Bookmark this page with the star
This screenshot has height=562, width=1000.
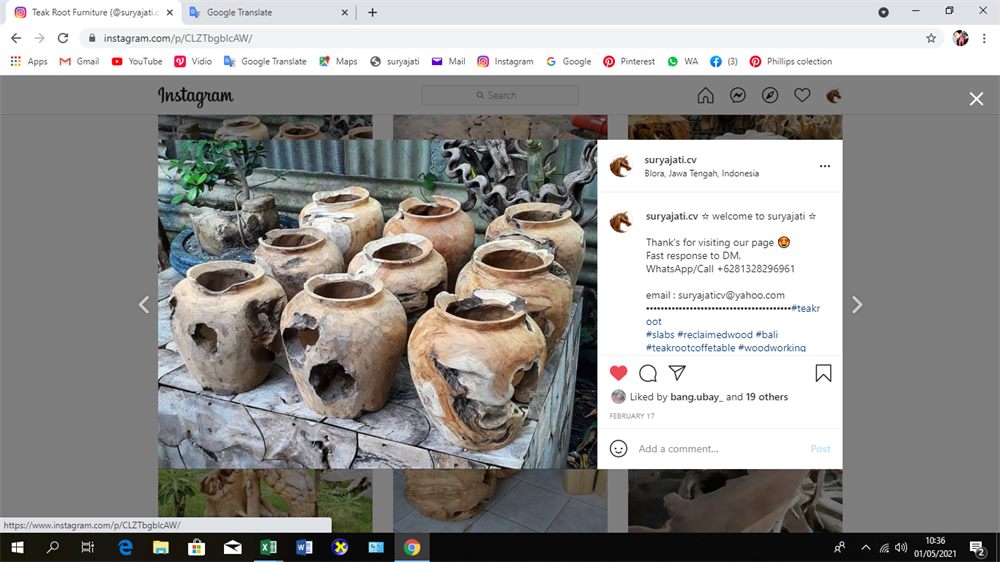pos(931,38)
